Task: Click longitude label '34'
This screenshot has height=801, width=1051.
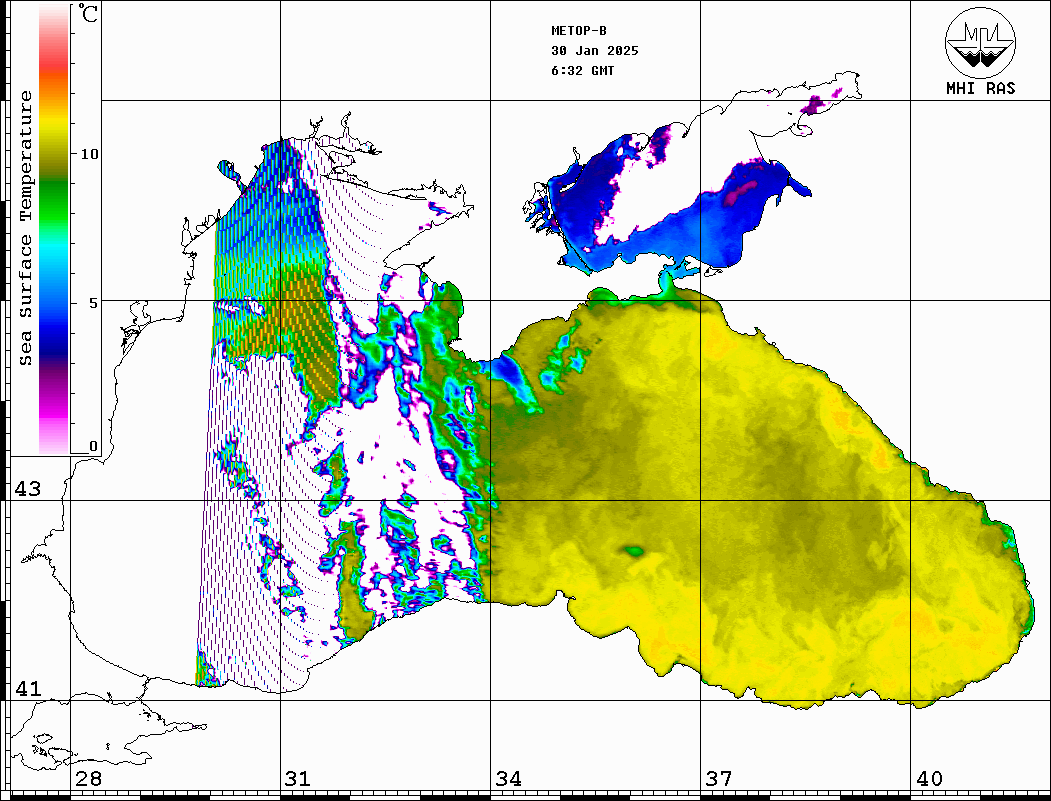Action: click(509, 779)
